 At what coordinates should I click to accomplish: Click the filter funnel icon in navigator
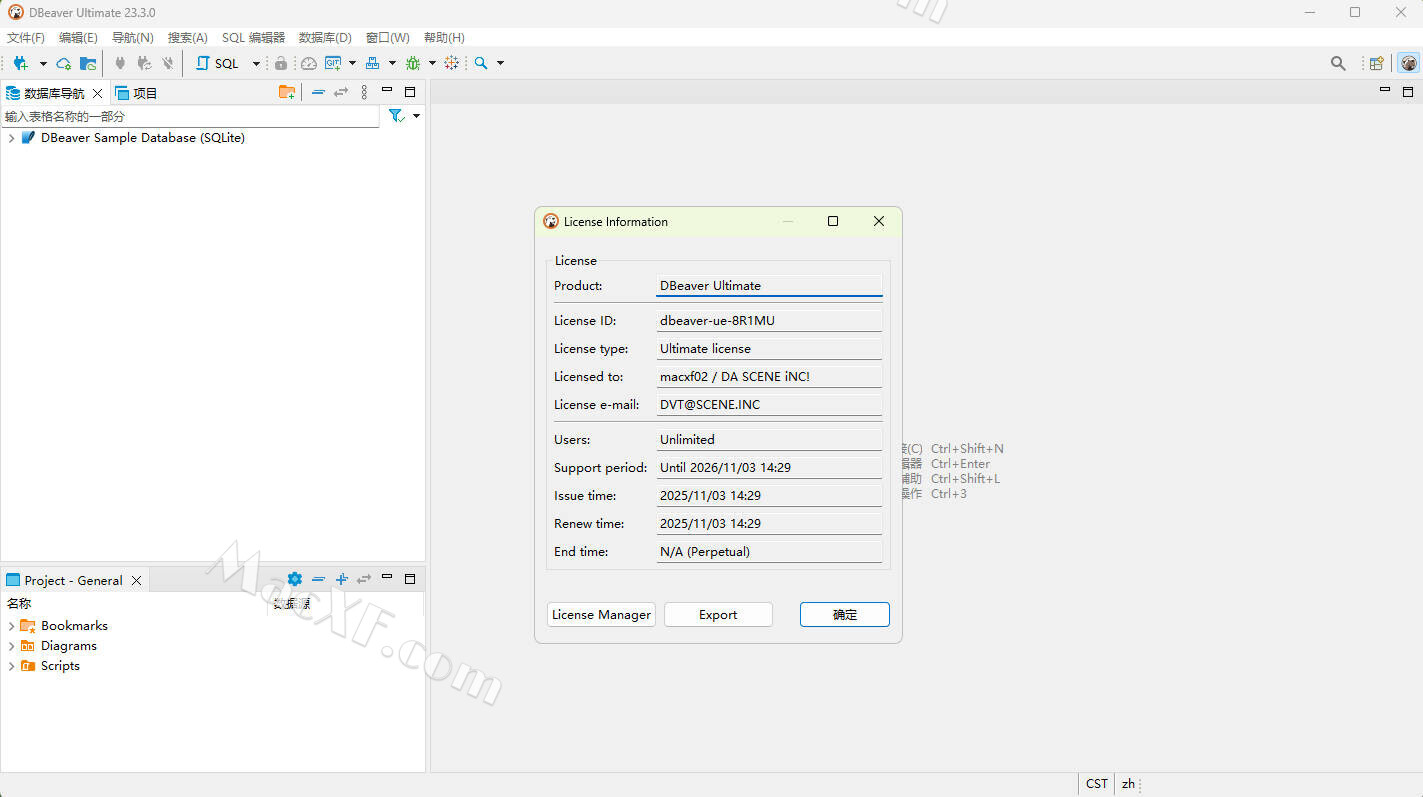pos(396,116)
